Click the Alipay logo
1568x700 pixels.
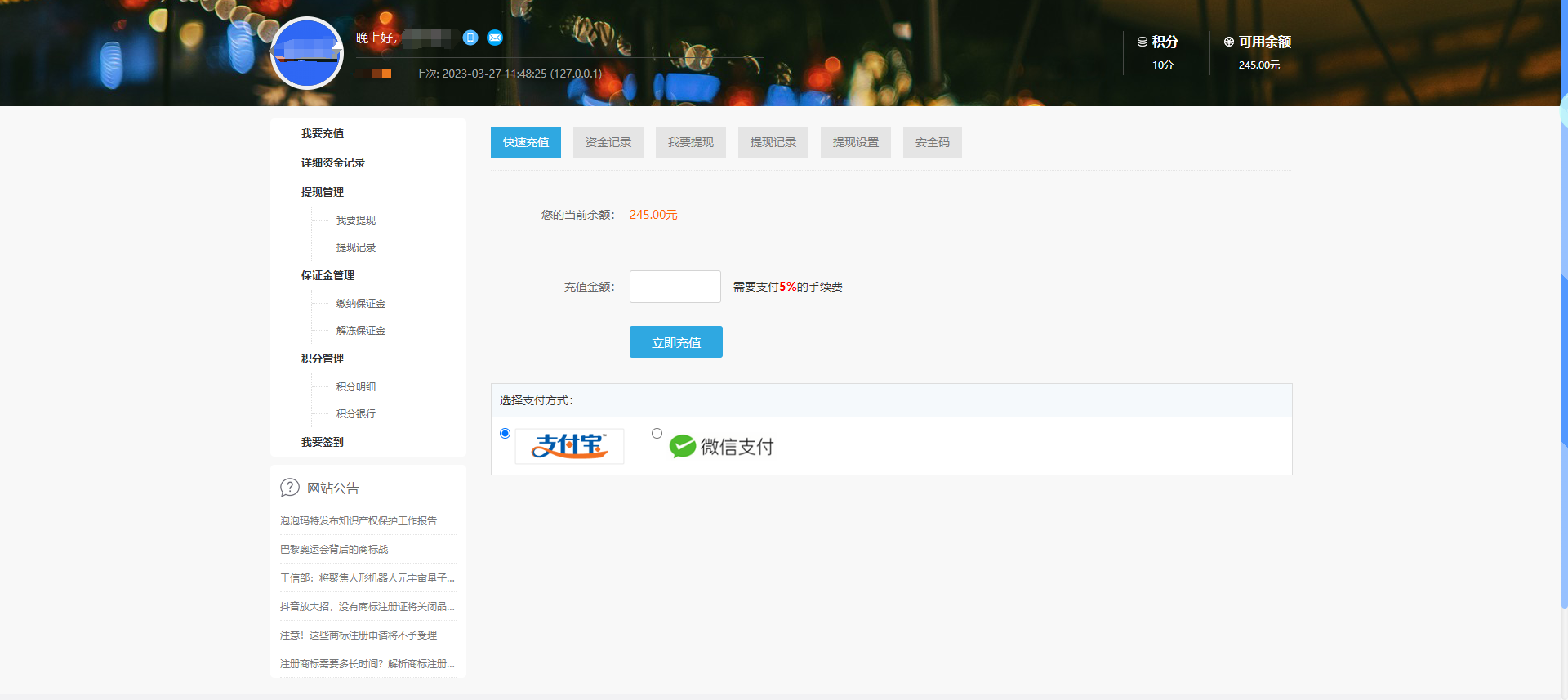pos(569,446)
